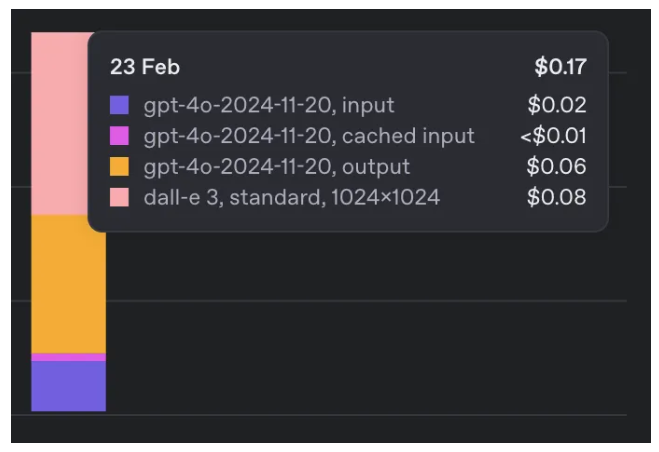The image size is (659, 452).
Task: Select the purple input bar segment
Action: click(x=69, y=386)
